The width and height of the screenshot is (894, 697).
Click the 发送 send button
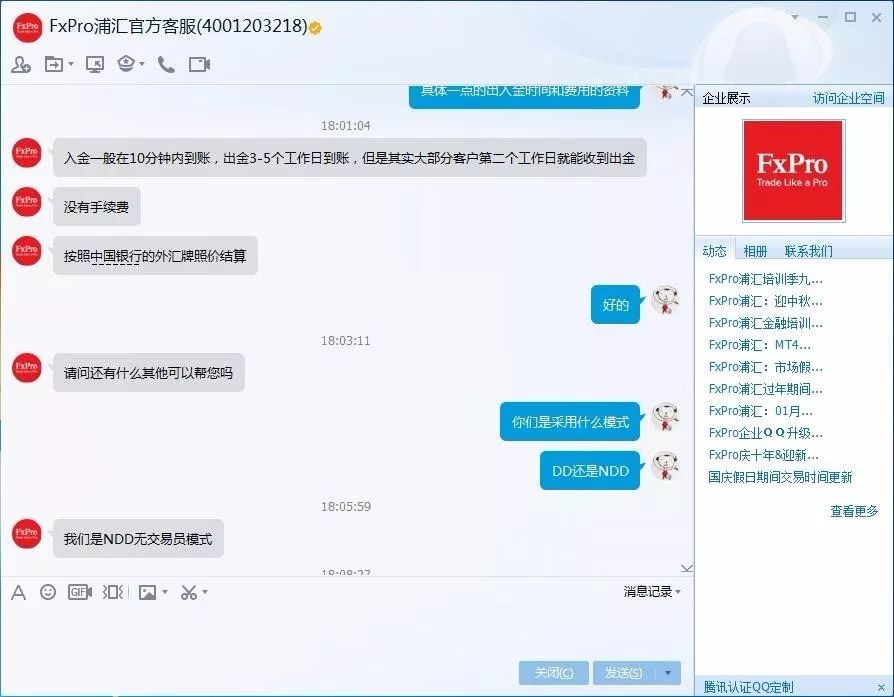(x=620, y=673)
